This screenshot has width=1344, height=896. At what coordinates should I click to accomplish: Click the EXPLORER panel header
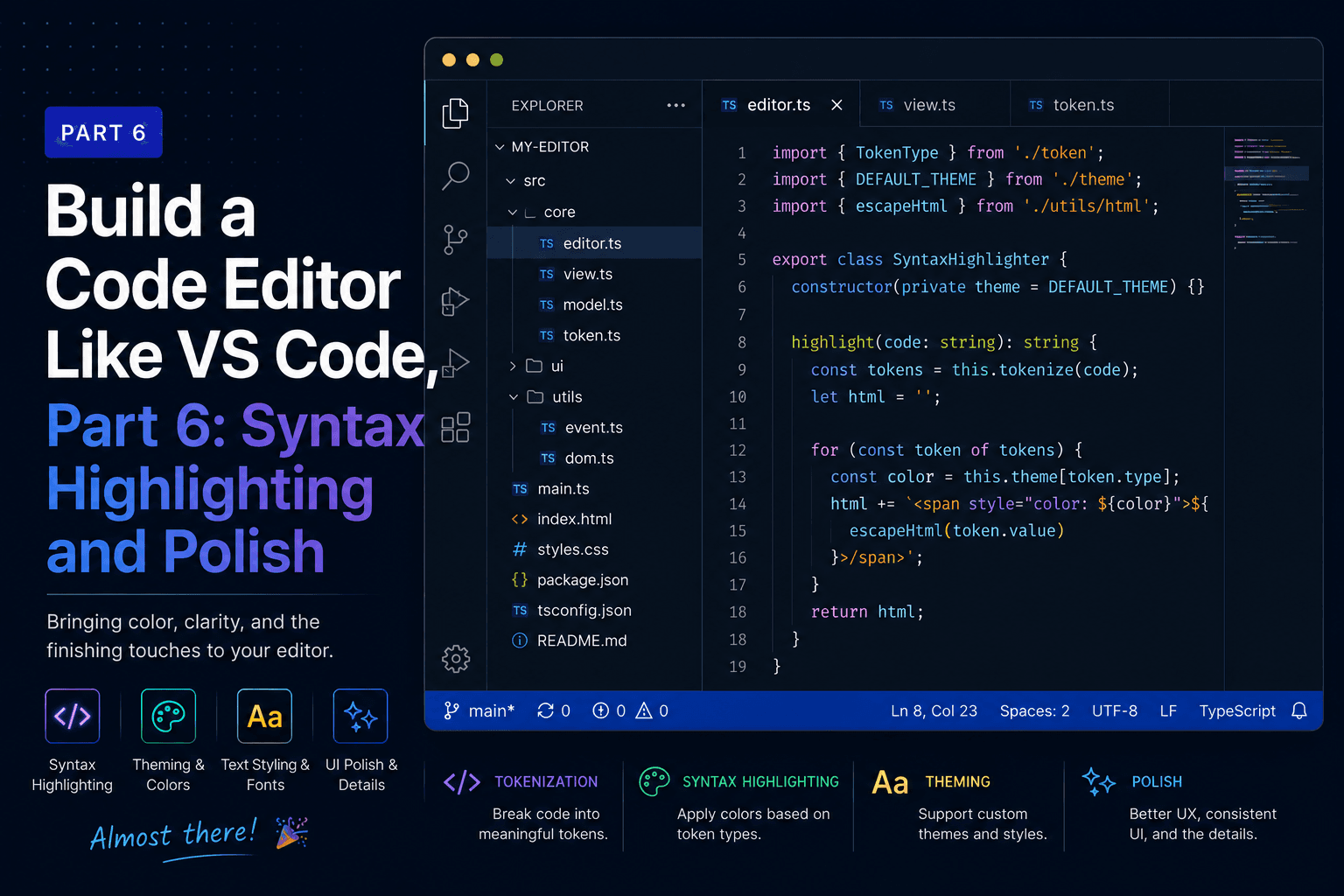pos(547,105)
